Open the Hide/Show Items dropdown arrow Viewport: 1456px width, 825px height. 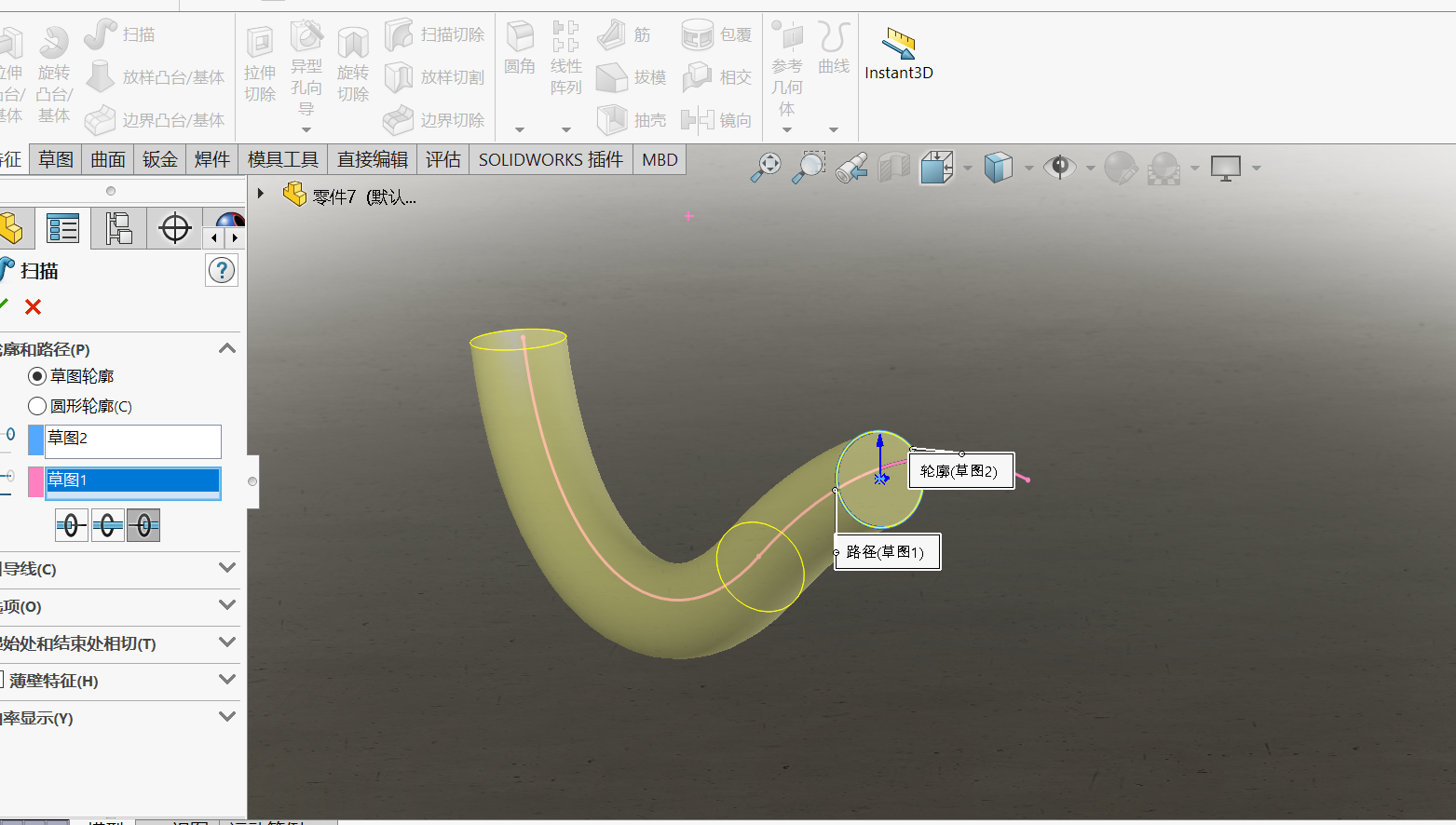1091,169
